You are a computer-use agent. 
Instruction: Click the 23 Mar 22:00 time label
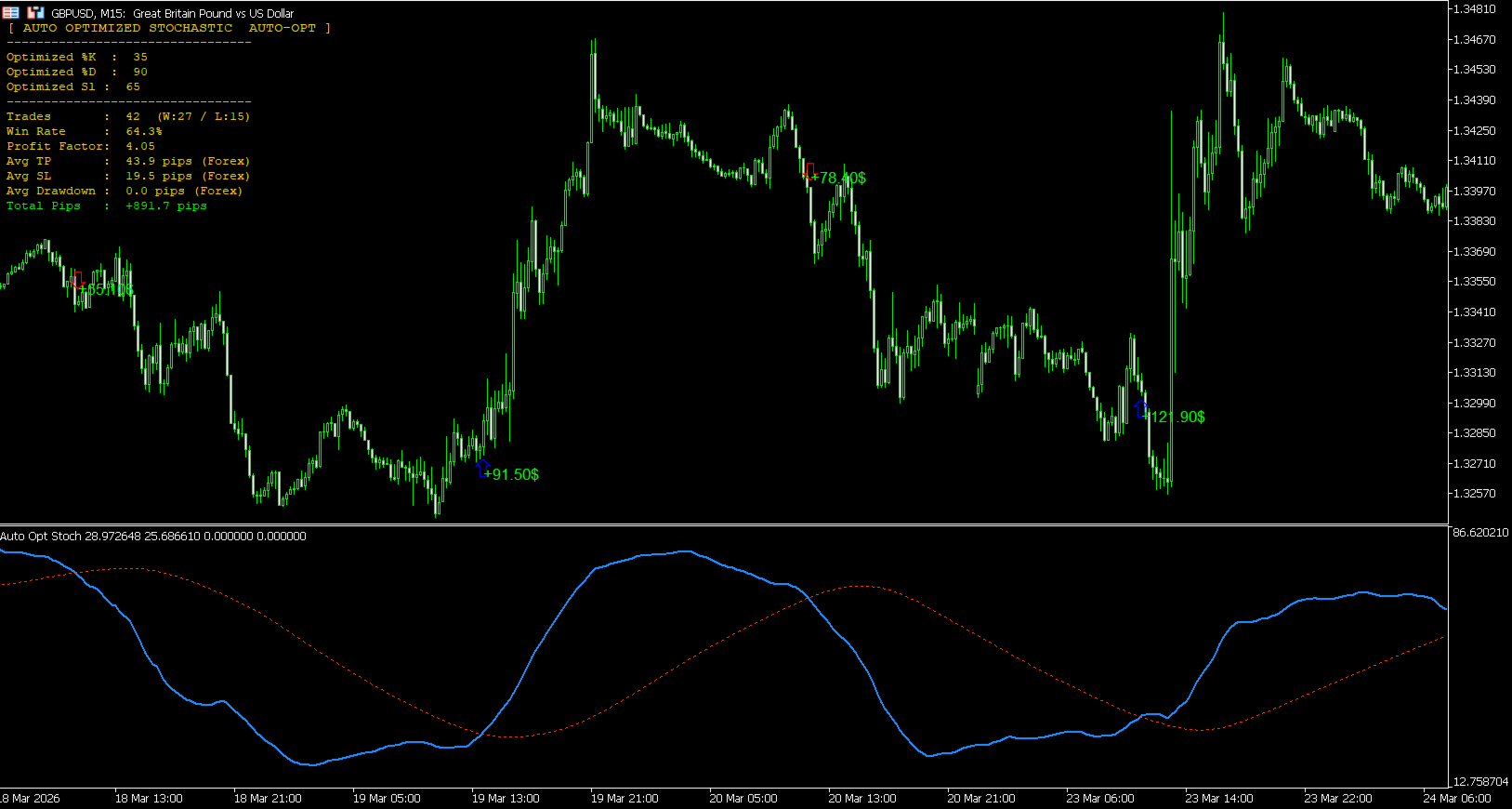coord(1338,798)
